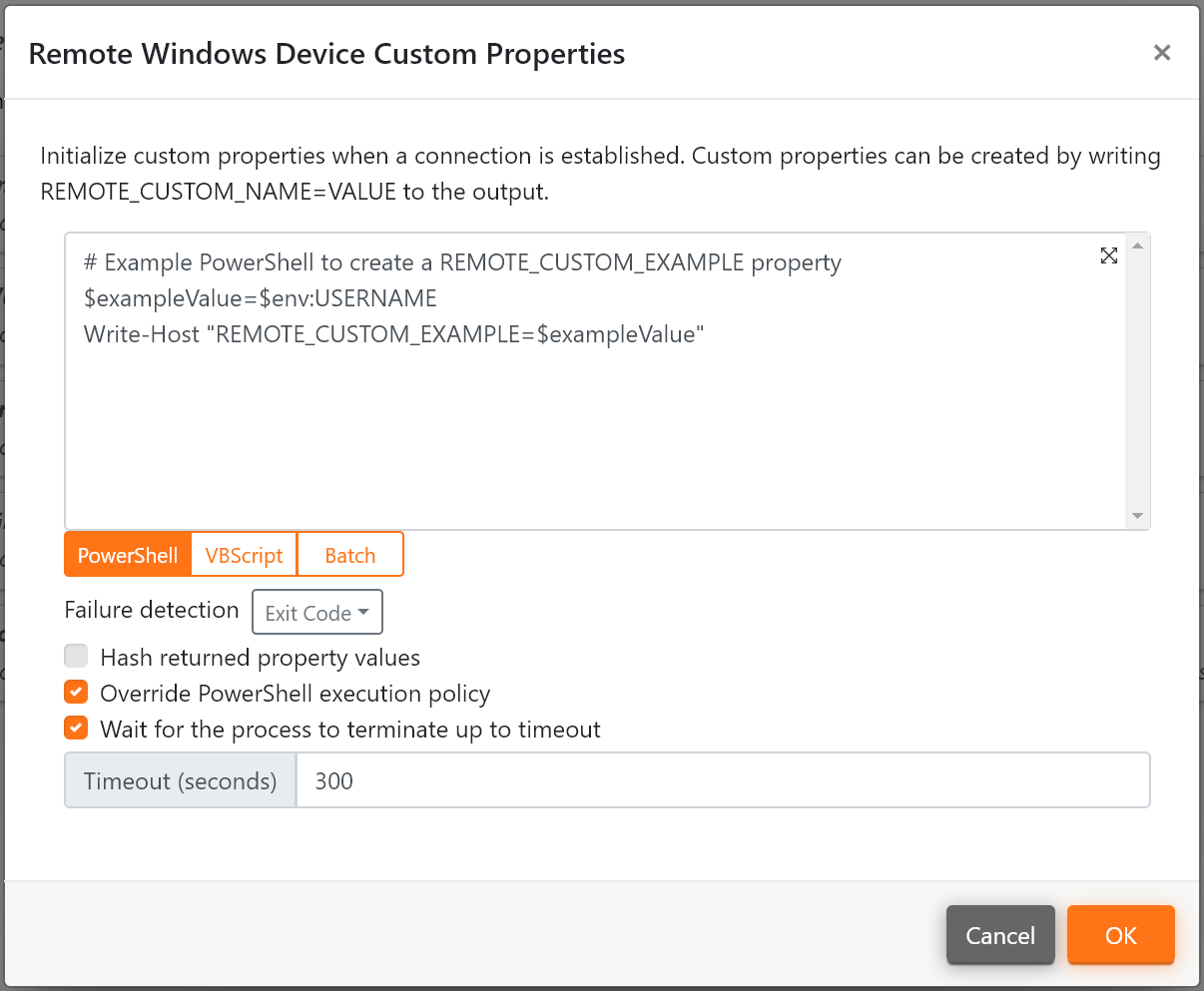Image resolution: width=1204 pixels, height=991 pixels.
Task: Select the PowerShell script language tab
Action: click(127, 554)
